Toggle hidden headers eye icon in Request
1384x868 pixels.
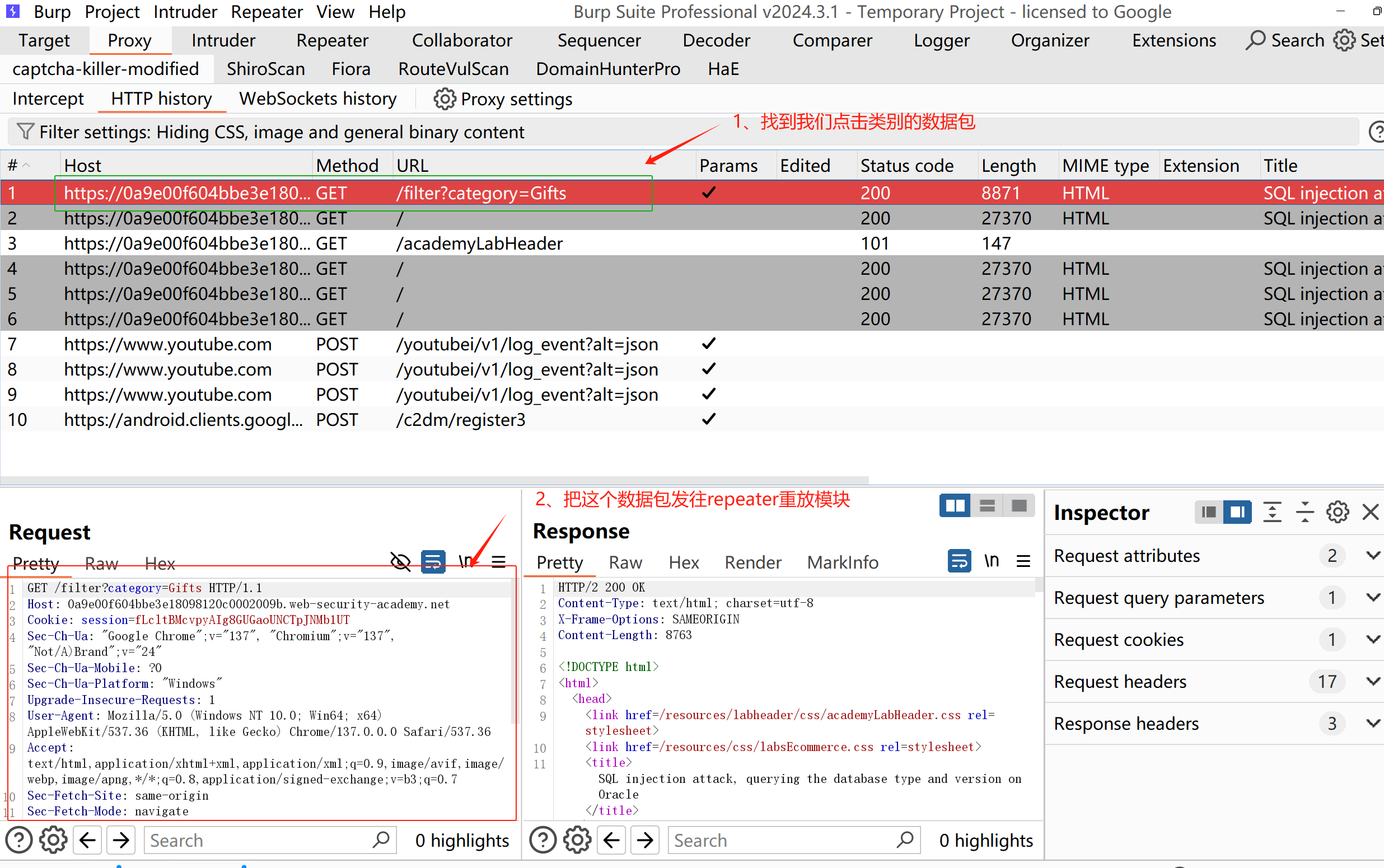tap(400, 561)
